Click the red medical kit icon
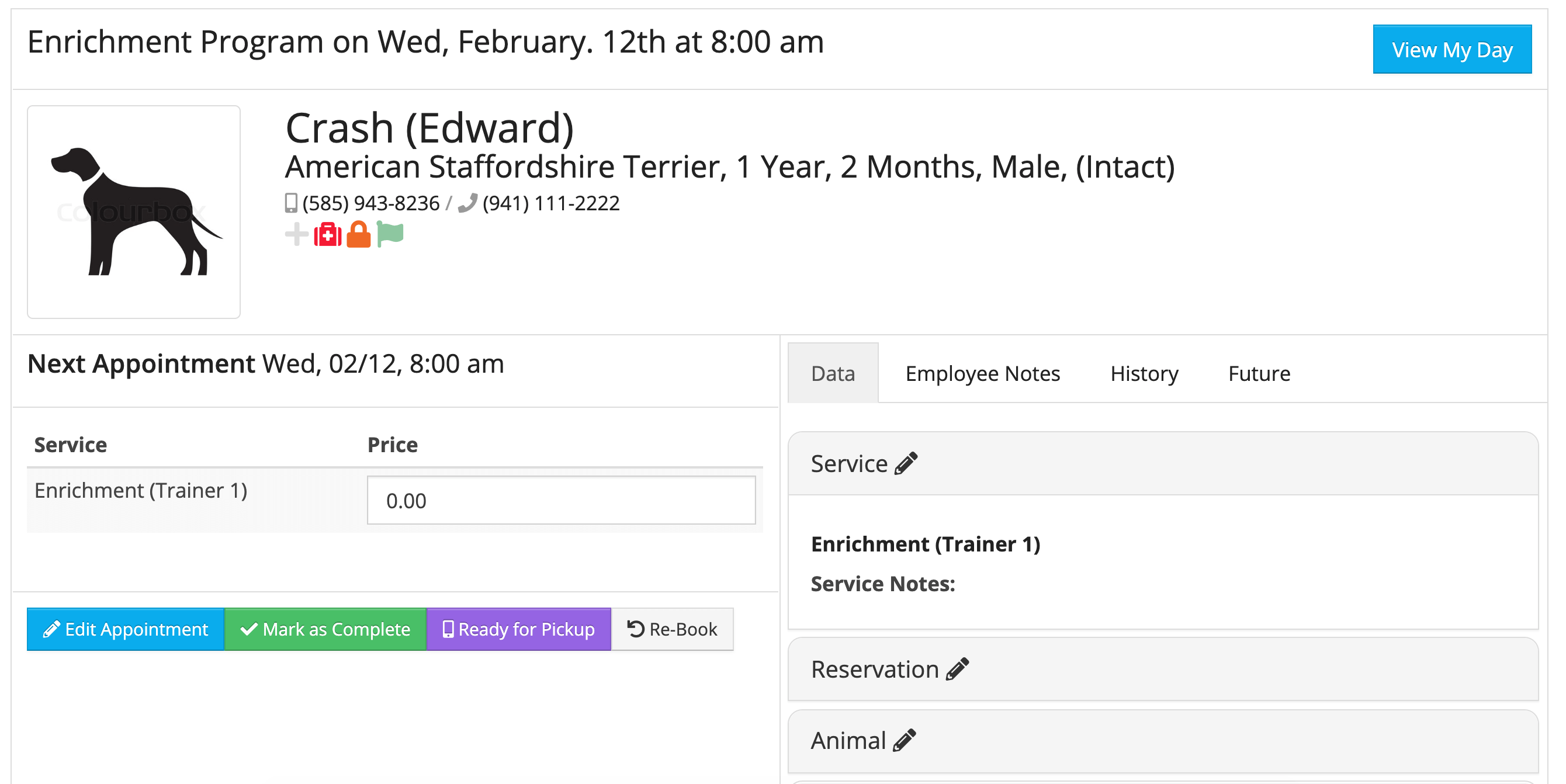The height and width of the screenshot is (784, 1566). [x=328, y=235]
